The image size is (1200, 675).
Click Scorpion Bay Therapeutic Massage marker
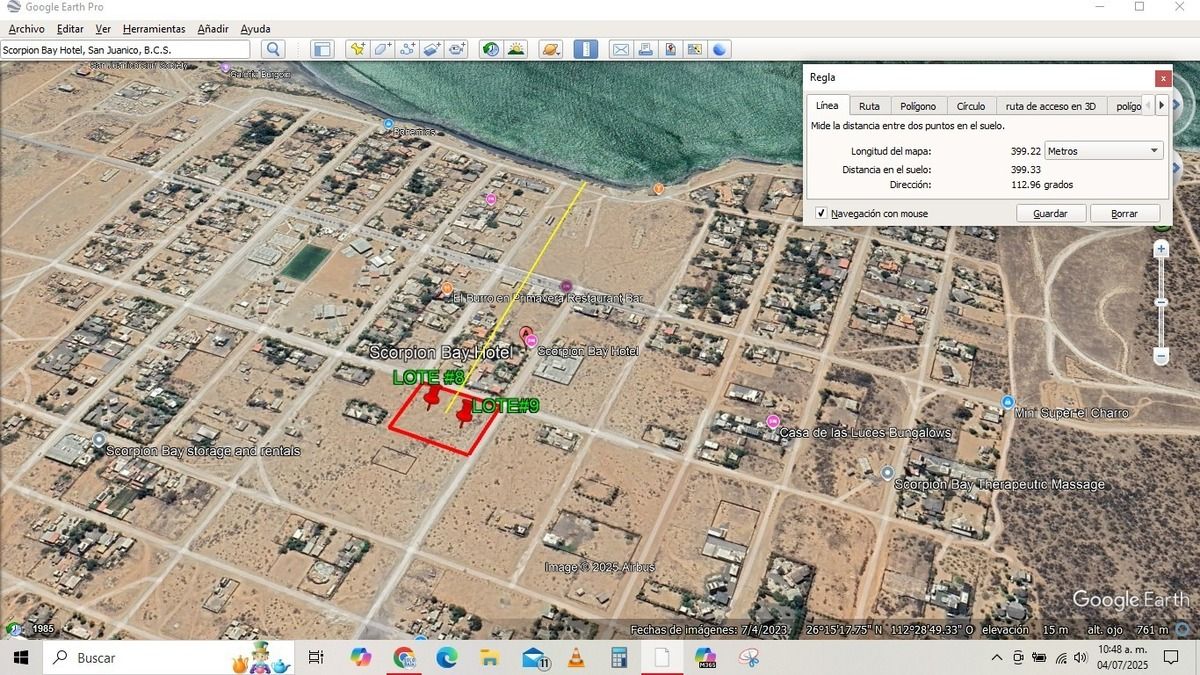pos(888,472)
